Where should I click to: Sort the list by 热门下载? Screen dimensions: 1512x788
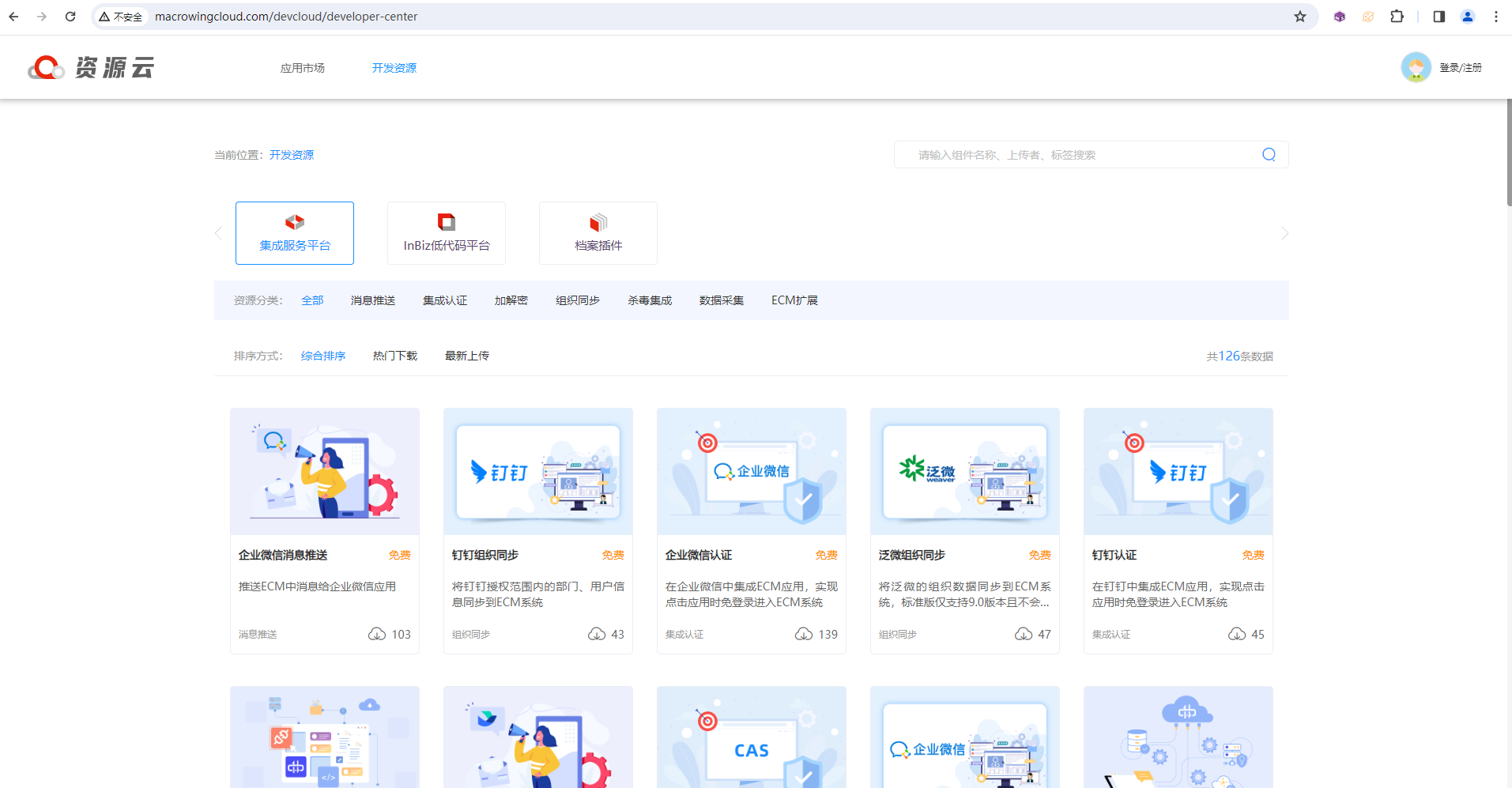pyautogui.click(x=395, y=356)
